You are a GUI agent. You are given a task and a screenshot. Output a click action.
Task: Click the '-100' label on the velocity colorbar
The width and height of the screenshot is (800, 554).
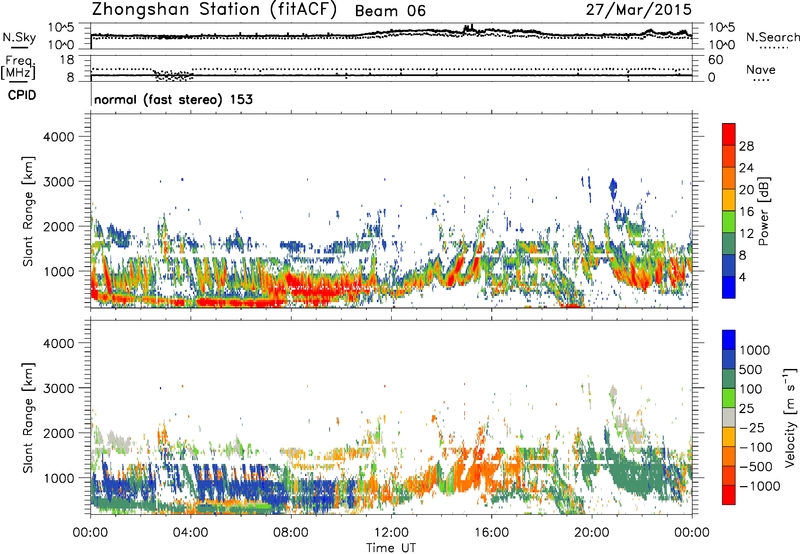(x=755, y=447)
